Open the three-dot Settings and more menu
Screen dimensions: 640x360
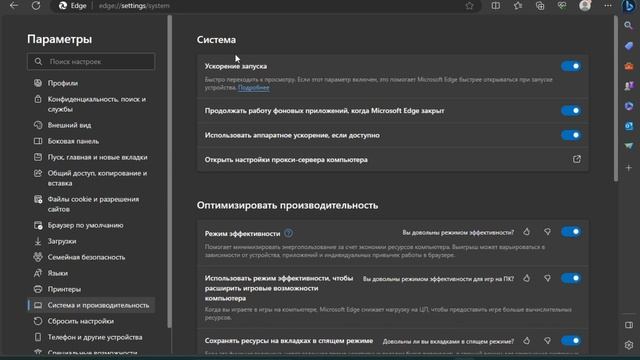click(608, 6)
